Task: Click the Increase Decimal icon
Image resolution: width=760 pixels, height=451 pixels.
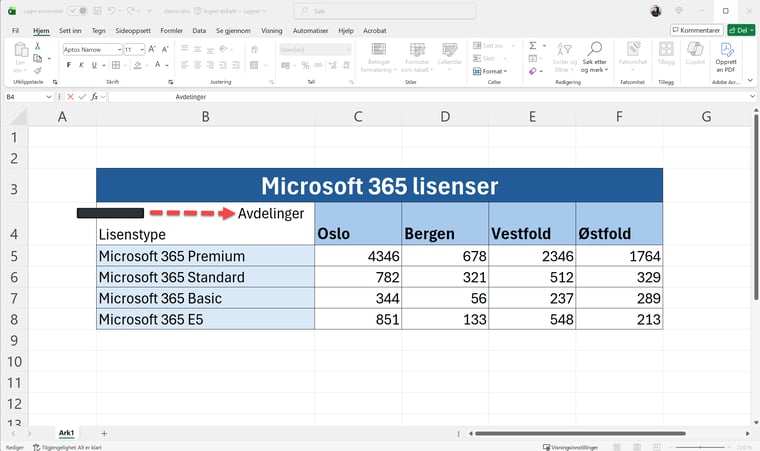Action: pos(333,65)
